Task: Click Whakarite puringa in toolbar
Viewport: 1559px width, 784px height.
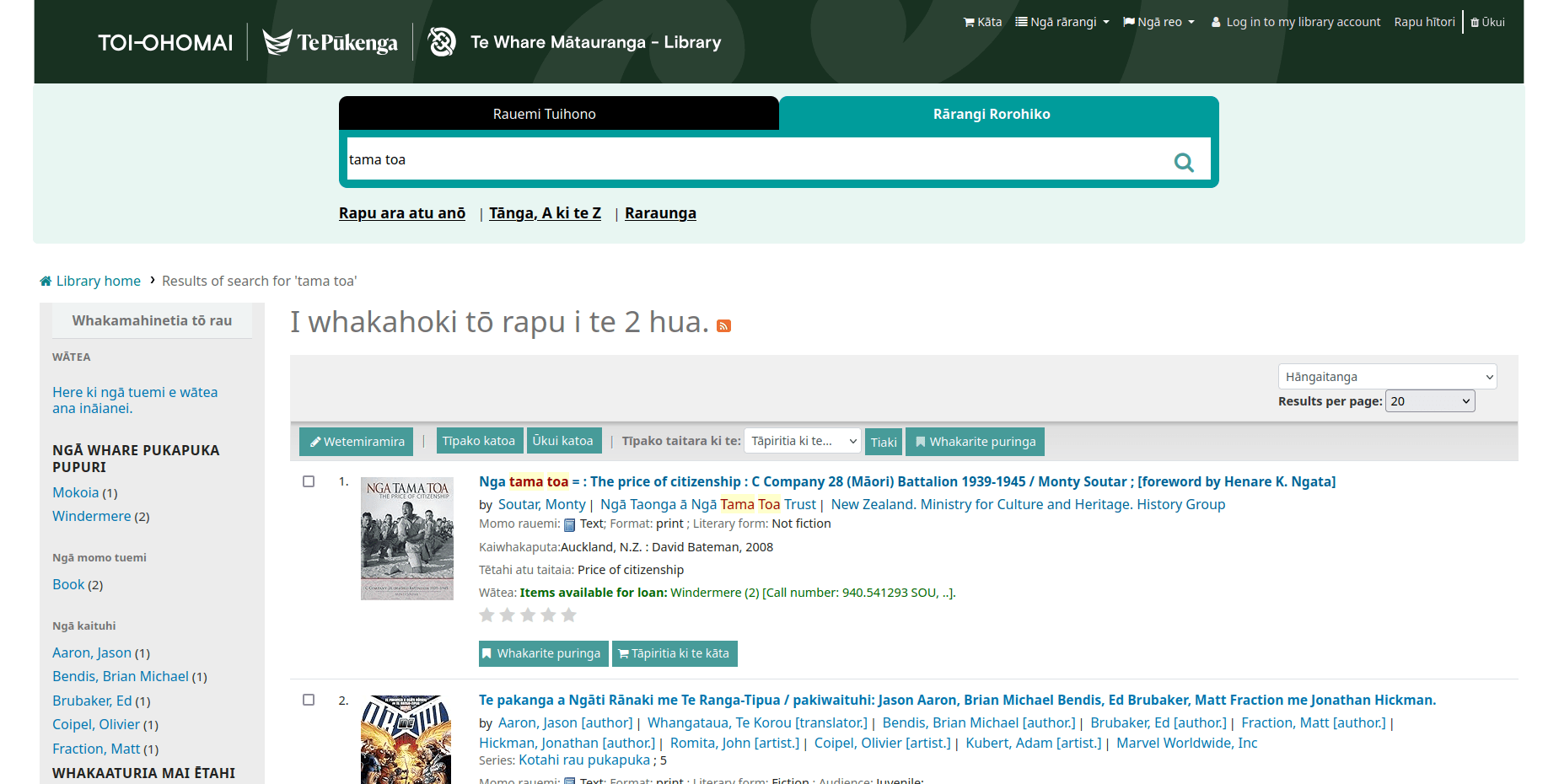Action: coord(975,442)
